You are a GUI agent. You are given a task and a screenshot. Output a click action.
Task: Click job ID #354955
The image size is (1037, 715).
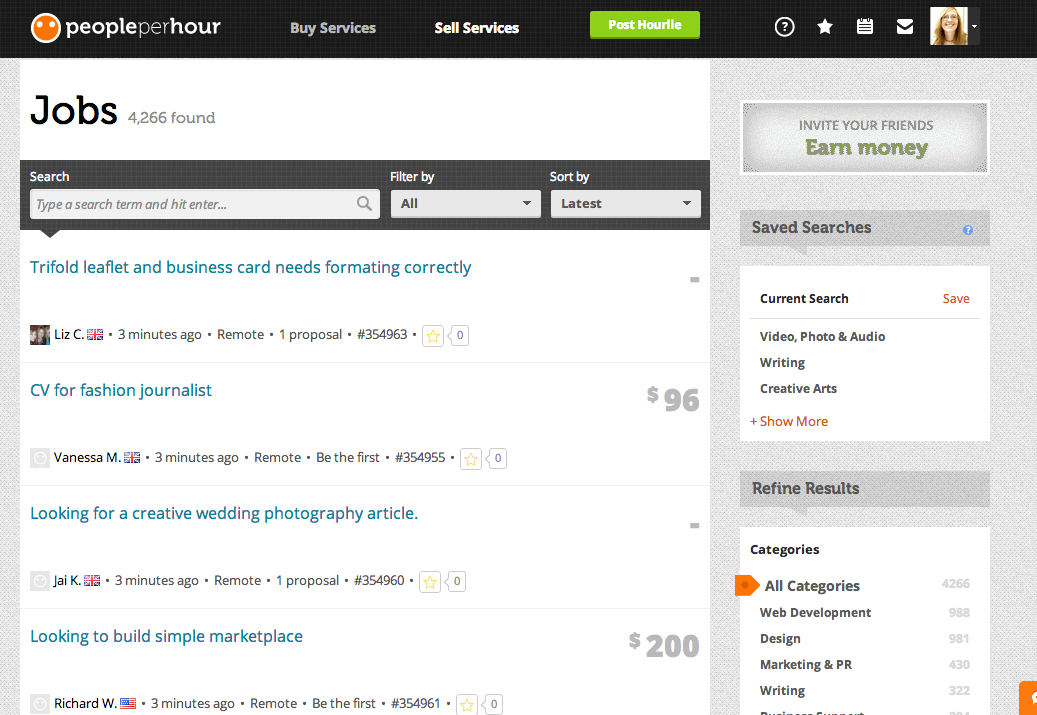(420, 458)
